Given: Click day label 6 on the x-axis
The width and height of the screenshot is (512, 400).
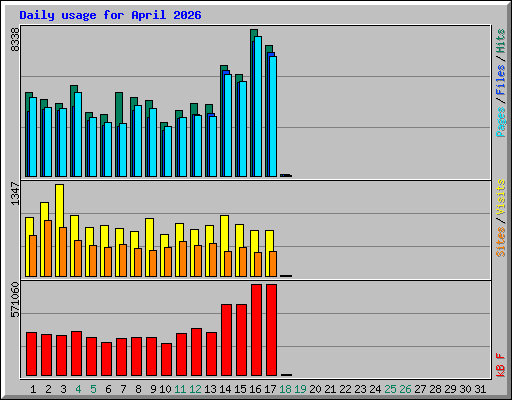Looking at the screenshot, I should [x=108, y=389].
